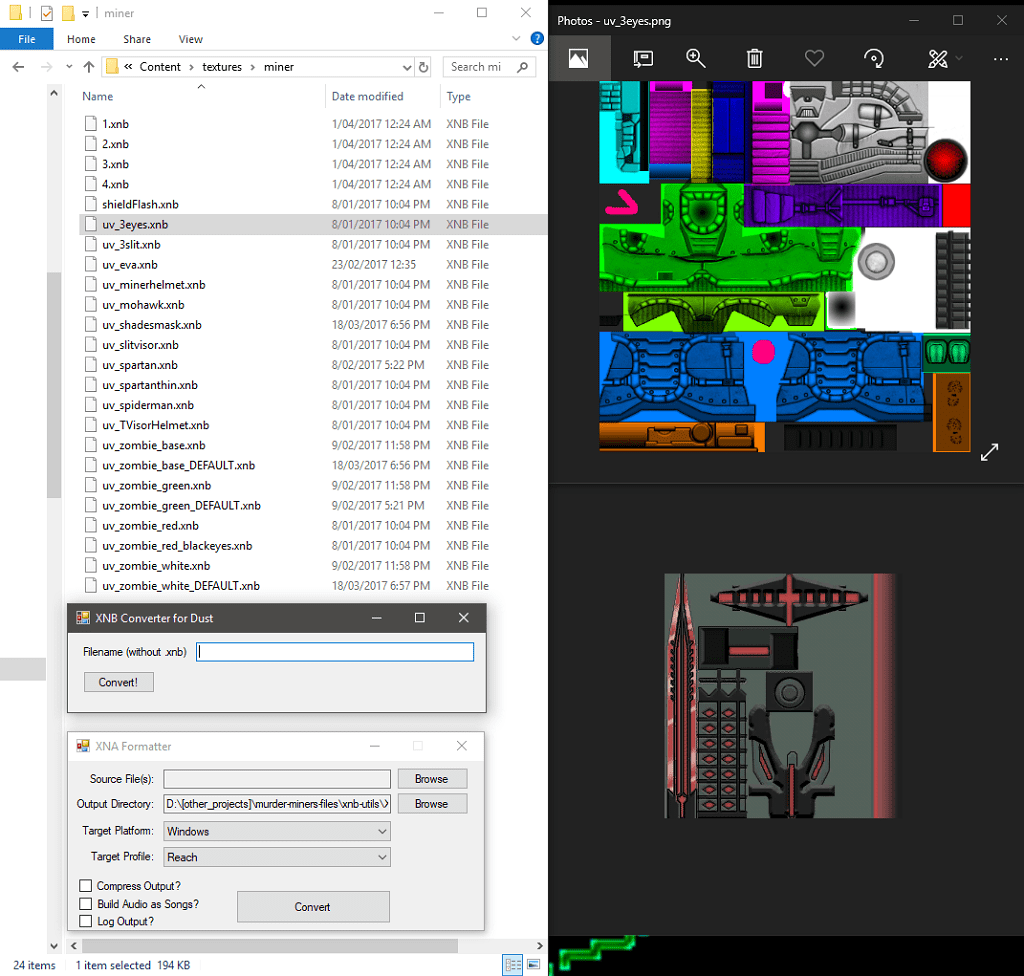Click the Convert! button in XNB Converter
The image size is (1024, 976).
(119, 682)
